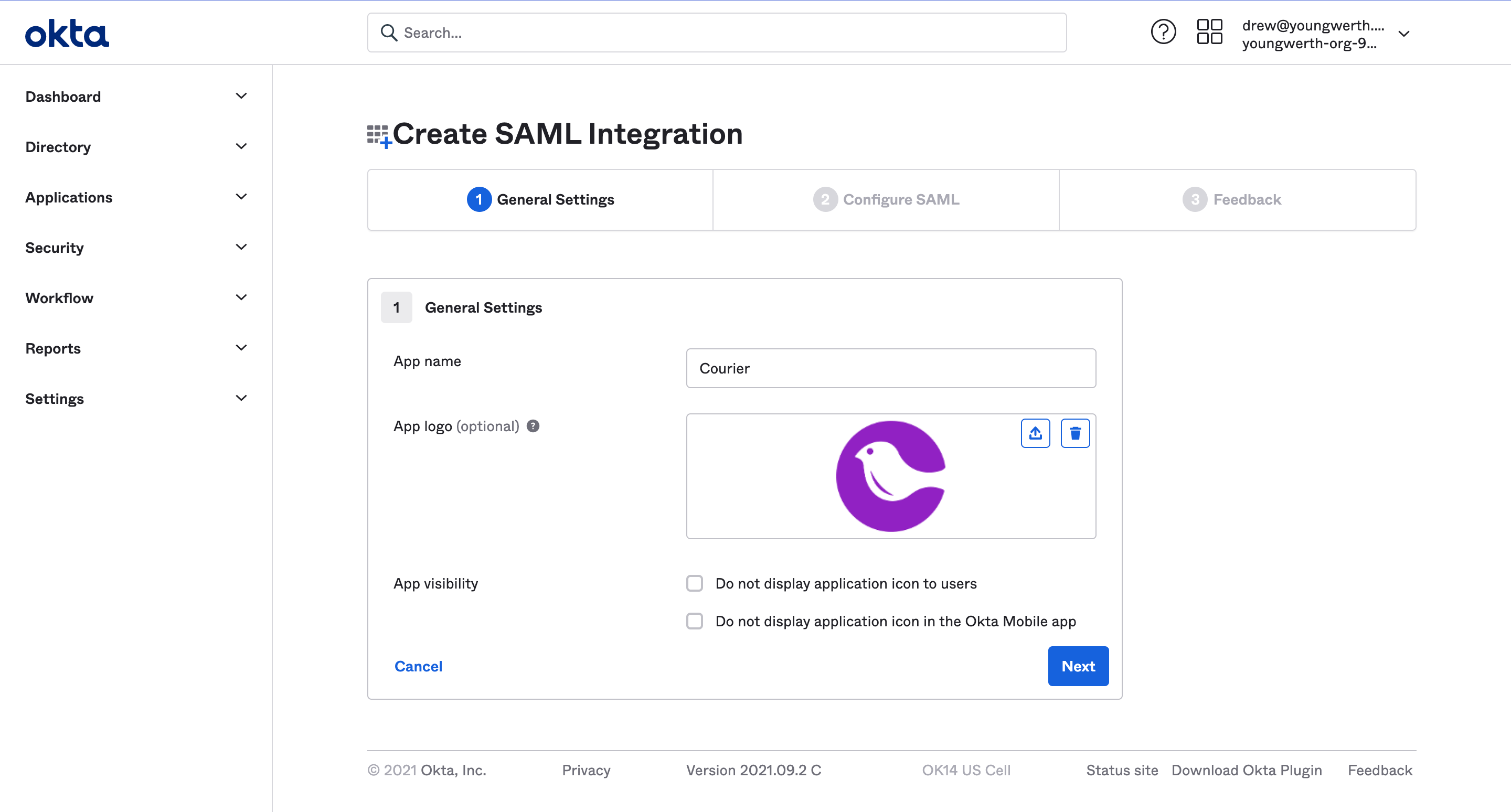Image resolution: width=1511 pixels, height=812 pixels.
Task: Click the help question mark icon
Action: pyautogui.click(x=1163, y=32)
